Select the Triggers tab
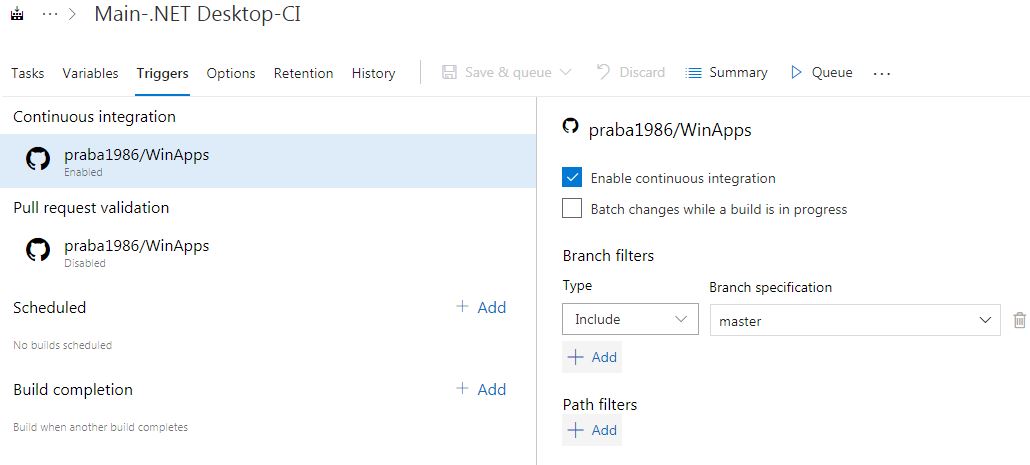 (x=162, y=73)
